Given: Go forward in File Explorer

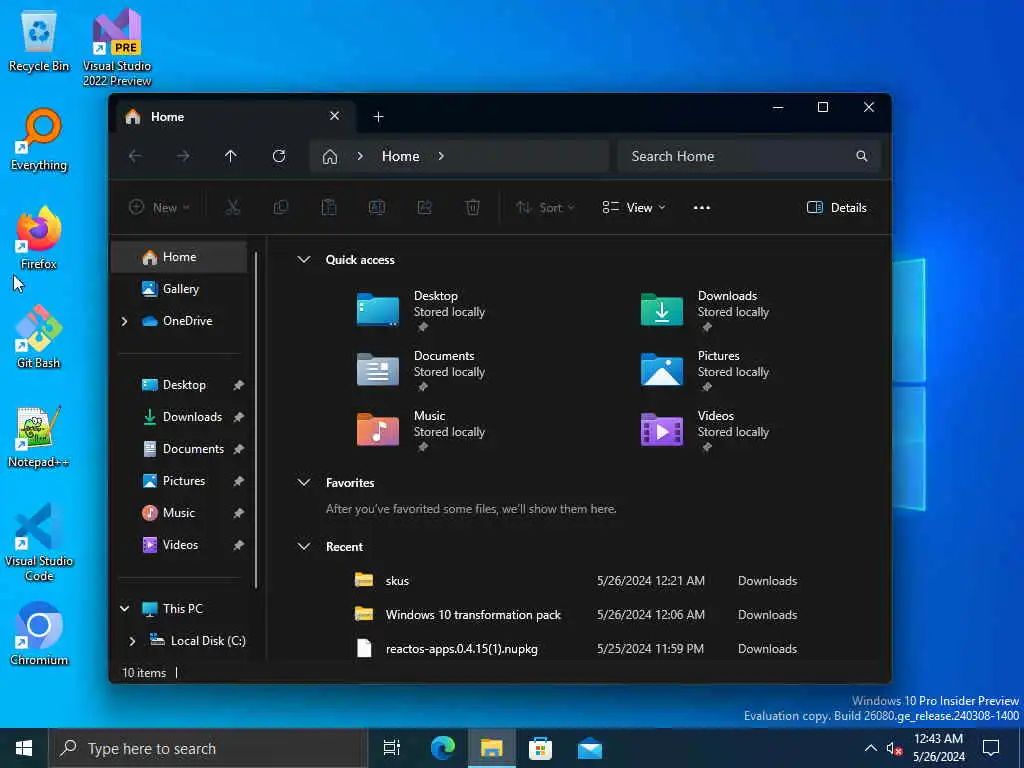Looking at the screenshot, I should [x=183, y=156].
